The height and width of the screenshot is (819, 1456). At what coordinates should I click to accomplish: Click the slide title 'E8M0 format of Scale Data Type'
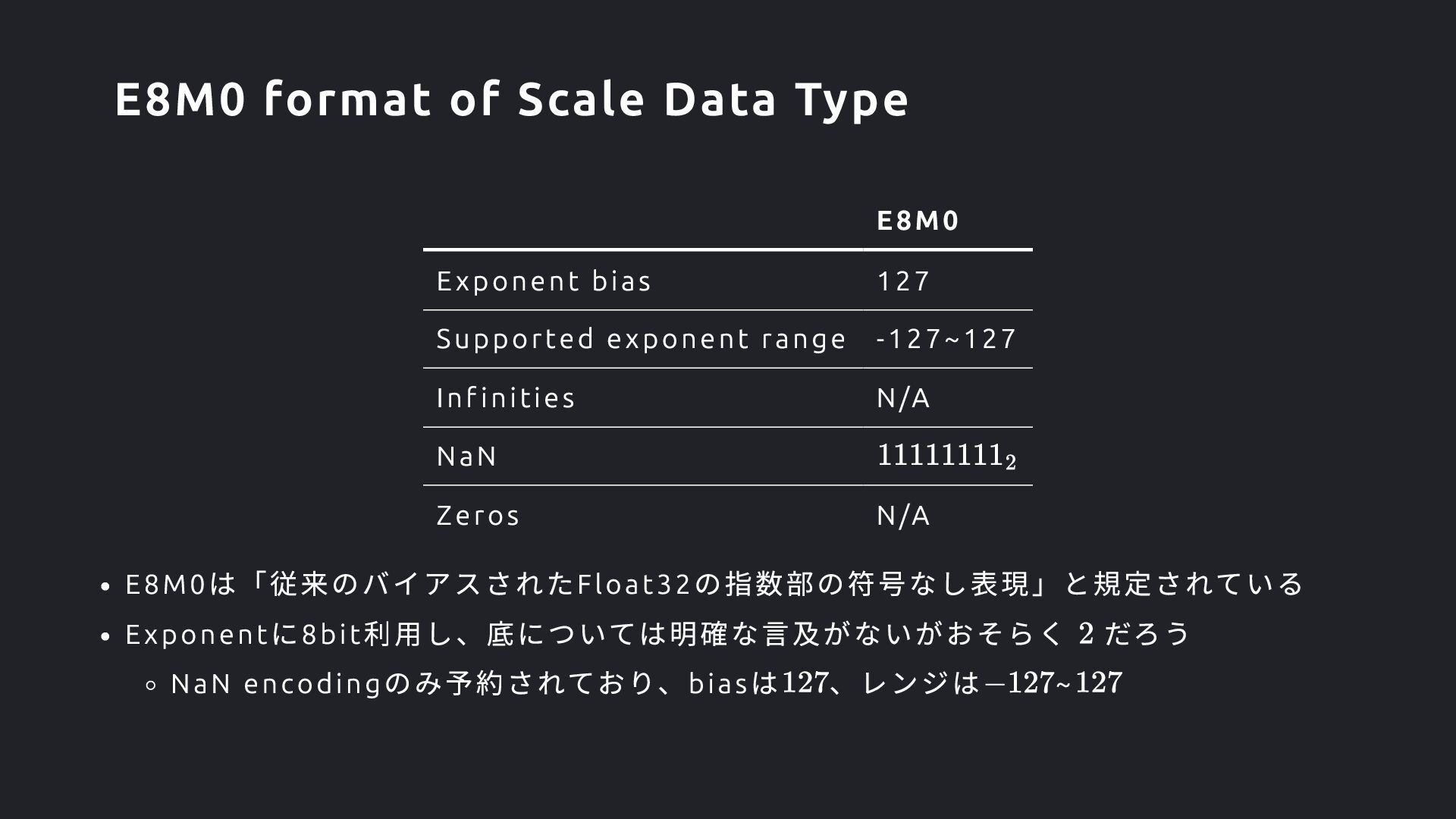coord(511,99)
